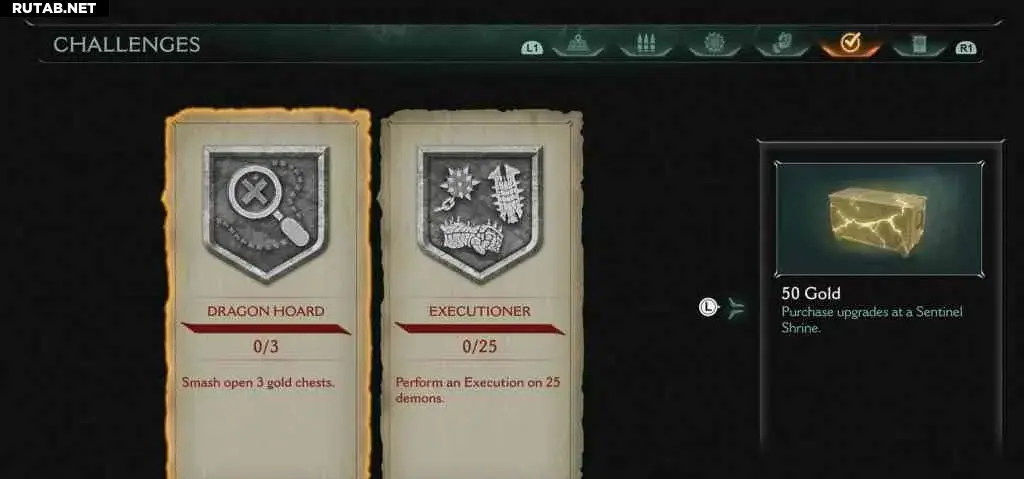Click the Executioner weapons shield badge
This screenshot has height=479, width=1024.
(x=479, y=212)
